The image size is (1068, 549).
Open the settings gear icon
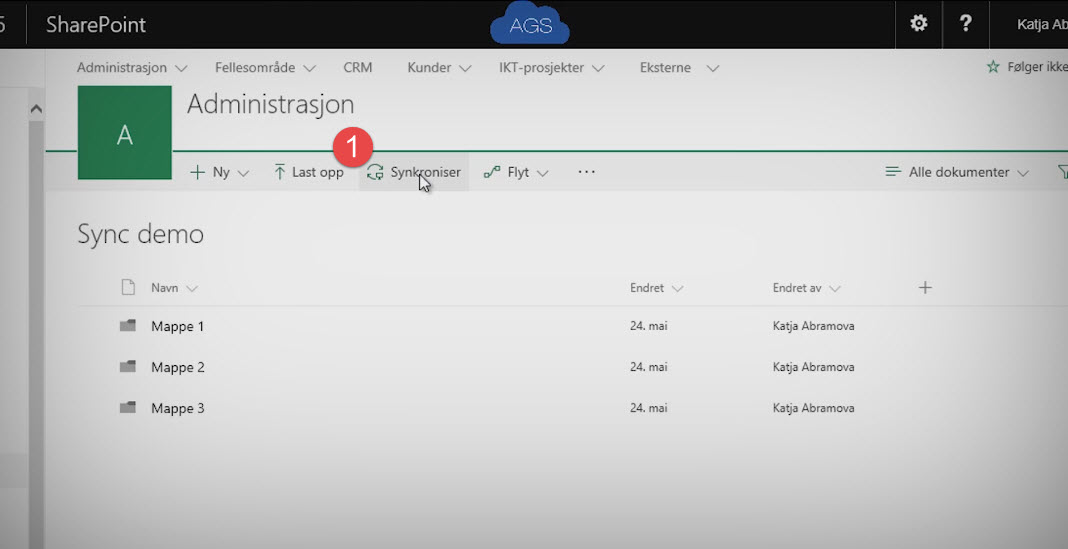click(918, 24)
